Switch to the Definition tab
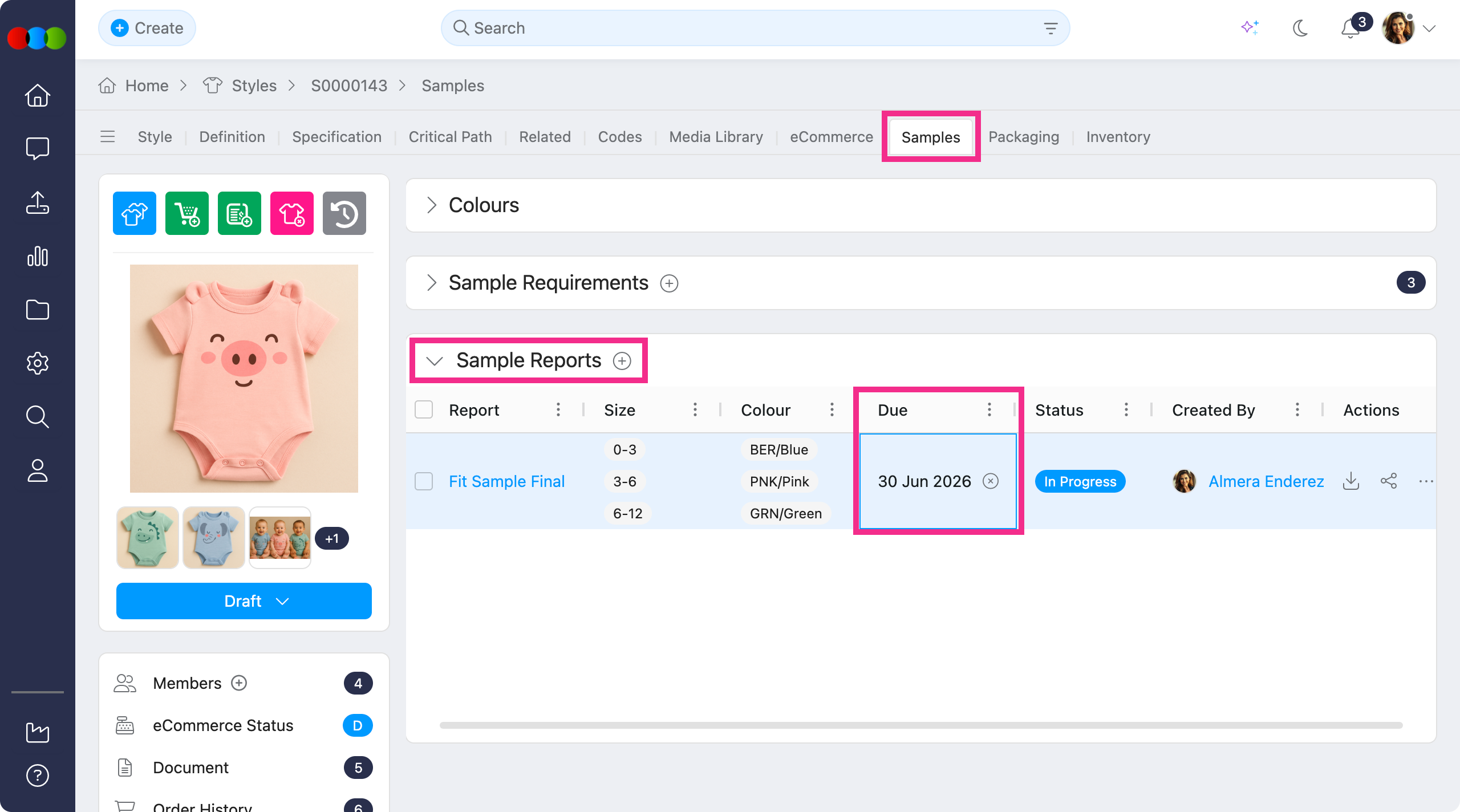This screenshot has width=1460, height=812. (232, 137)
